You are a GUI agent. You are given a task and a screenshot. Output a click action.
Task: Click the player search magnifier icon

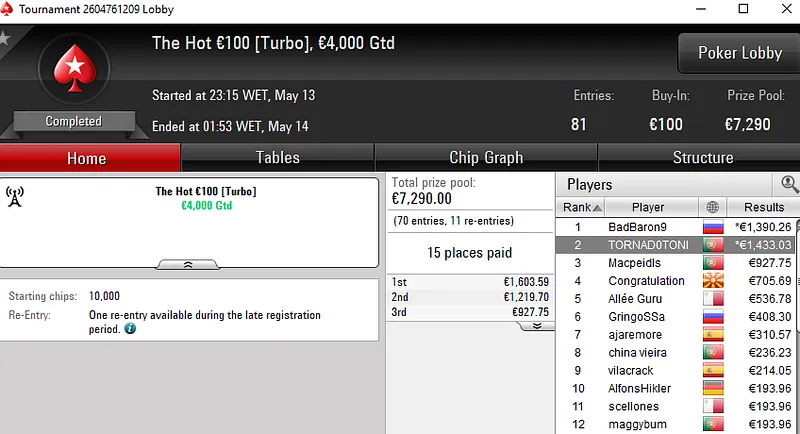coord(790,184)
